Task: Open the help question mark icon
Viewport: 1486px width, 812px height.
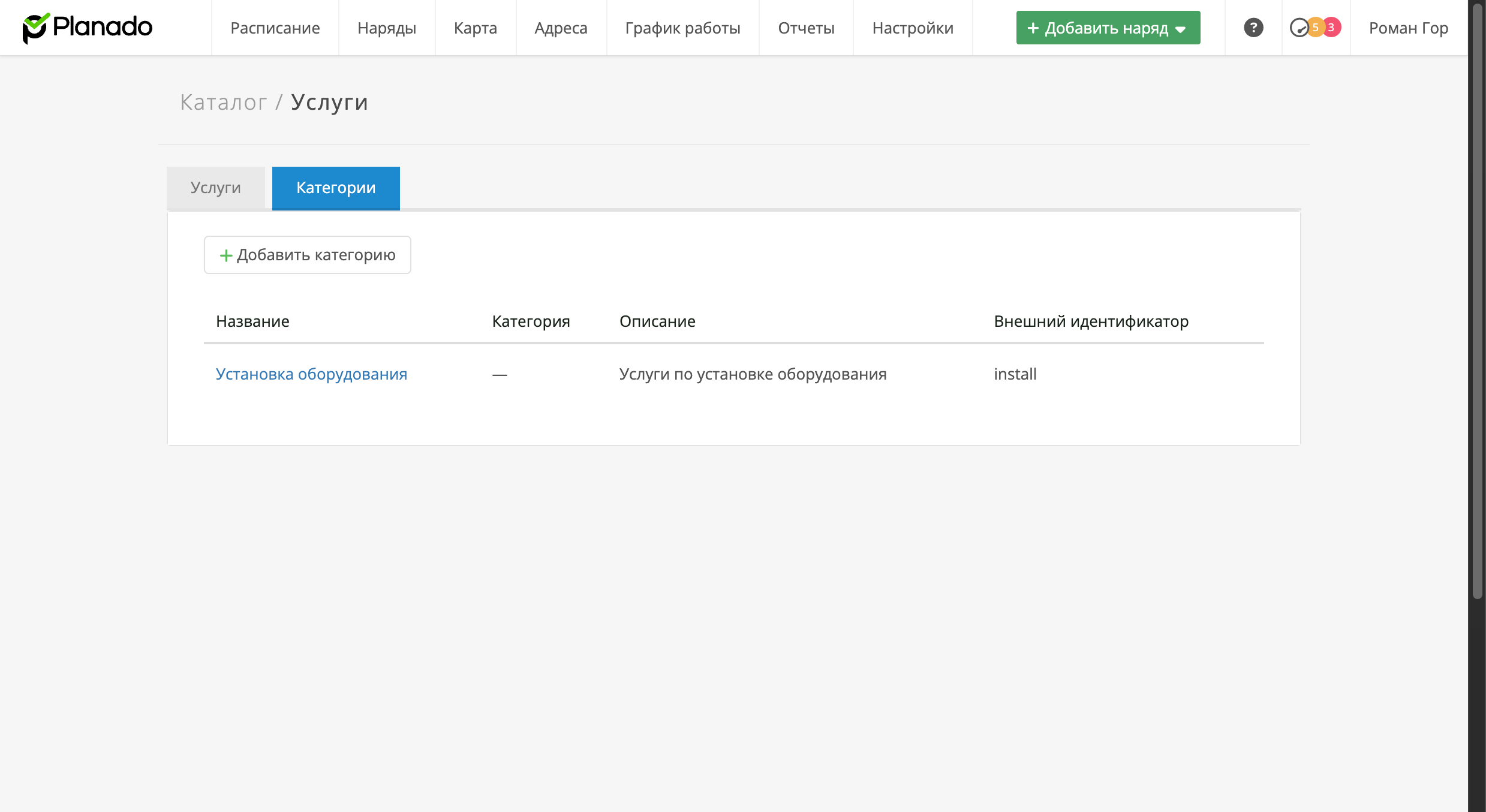Action: click(x=1253, y=28)
